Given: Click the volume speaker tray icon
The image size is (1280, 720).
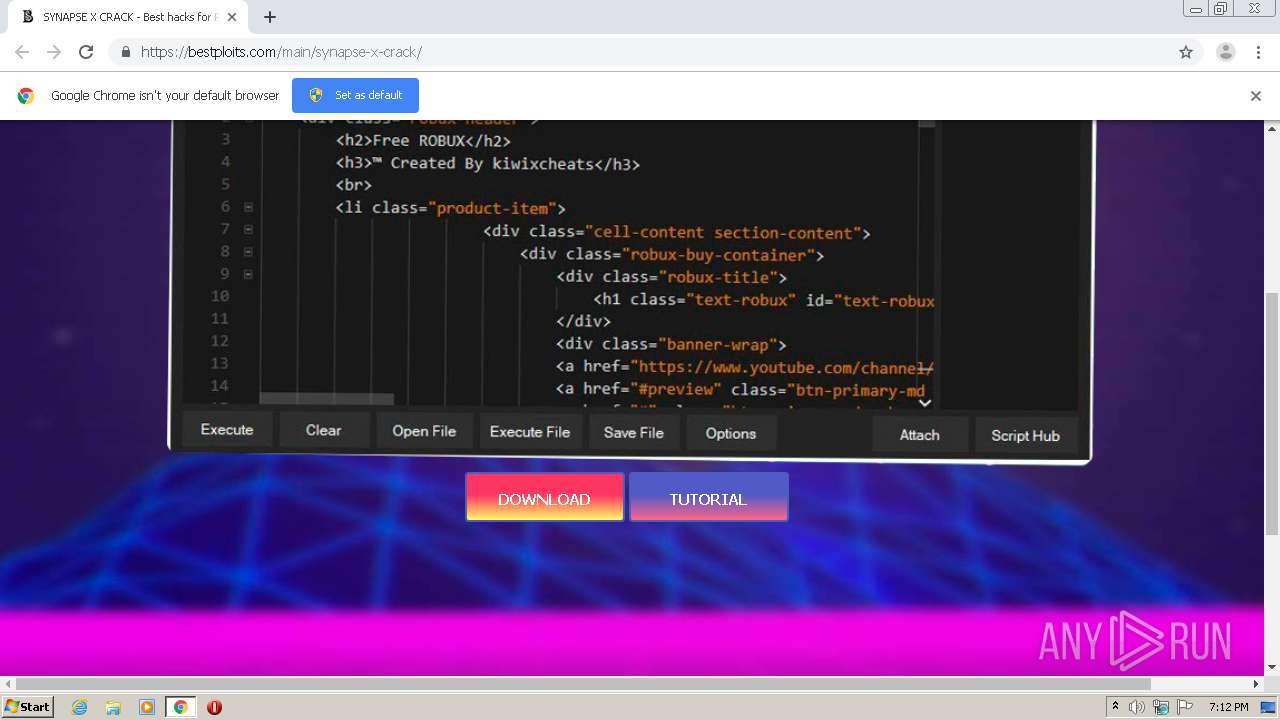Looking at the screenshot, I should (1137, 707).
